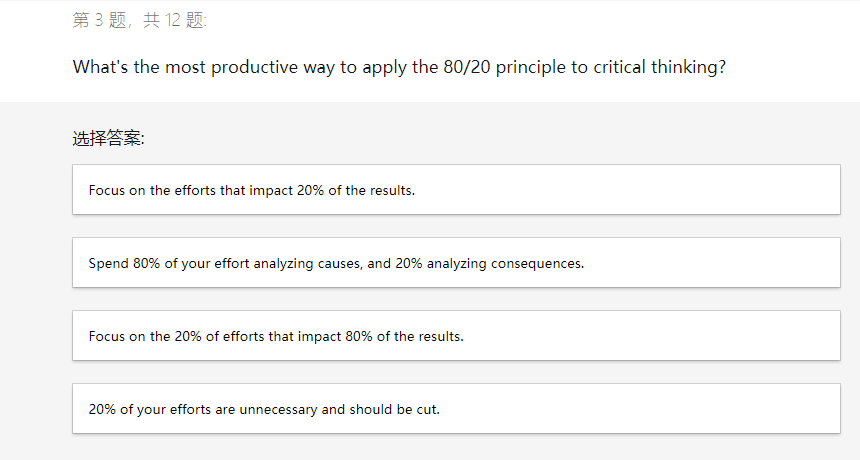Viewport: 860px width, 460px height.
Task: Select option ending with '20% of the results.'
Action: pyautogui.click(x=251, y=190)
